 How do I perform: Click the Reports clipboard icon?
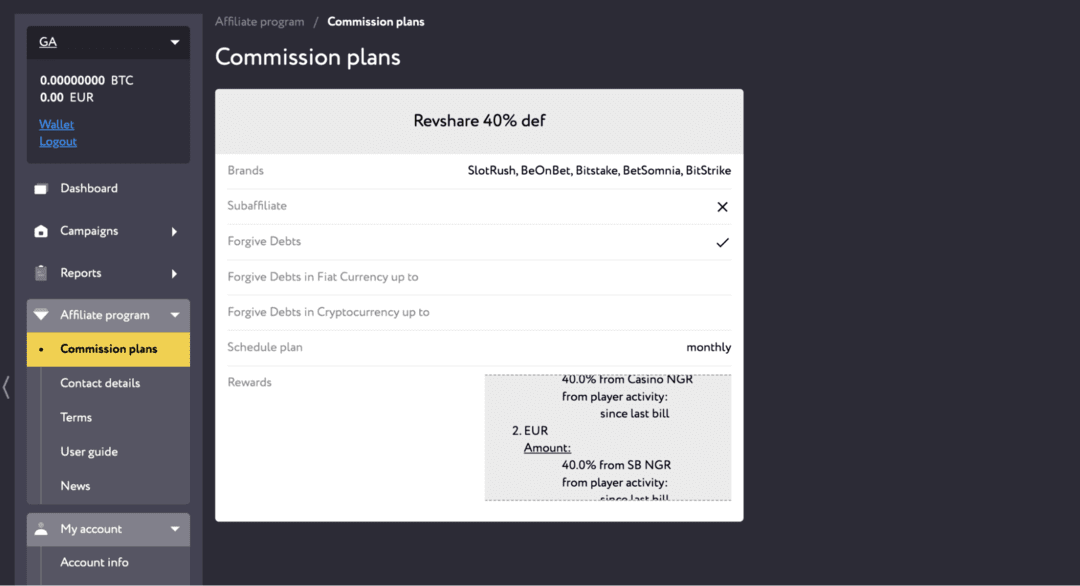pyautogui.click(x=41, y=273)
